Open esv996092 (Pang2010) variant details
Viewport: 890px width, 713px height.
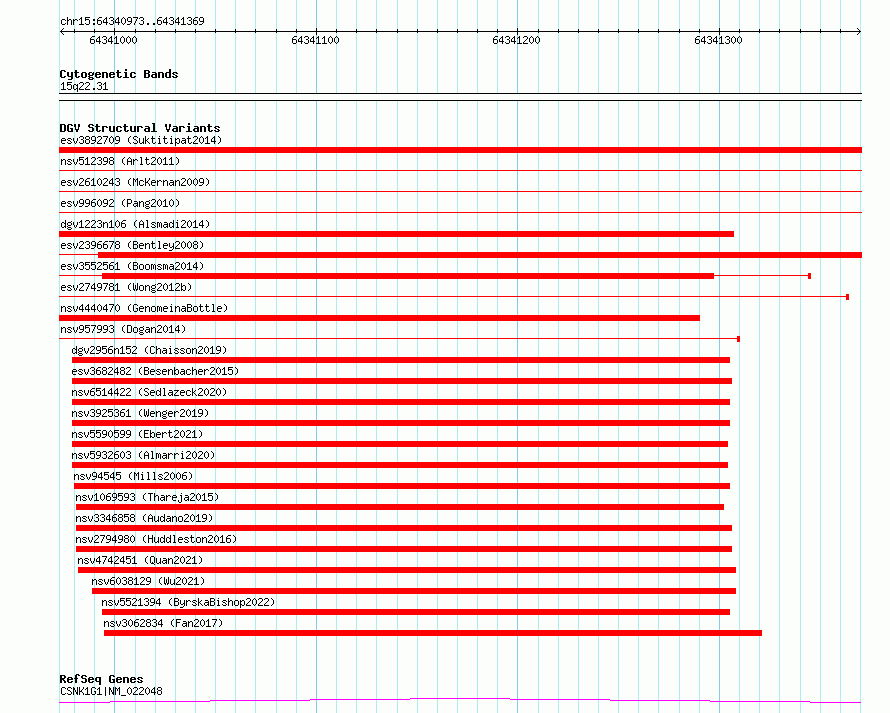coord(120,203)
